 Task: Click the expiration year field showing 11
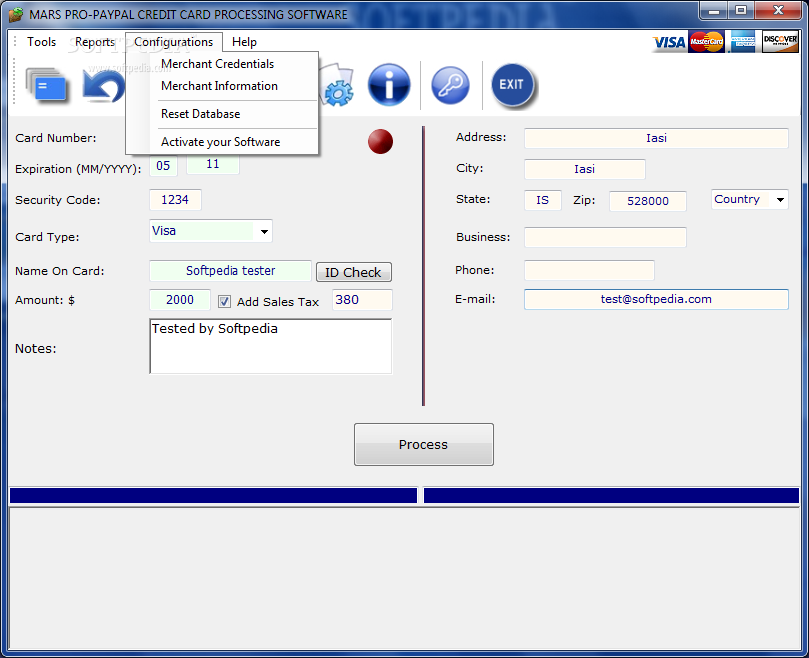[x=213, y=165]
